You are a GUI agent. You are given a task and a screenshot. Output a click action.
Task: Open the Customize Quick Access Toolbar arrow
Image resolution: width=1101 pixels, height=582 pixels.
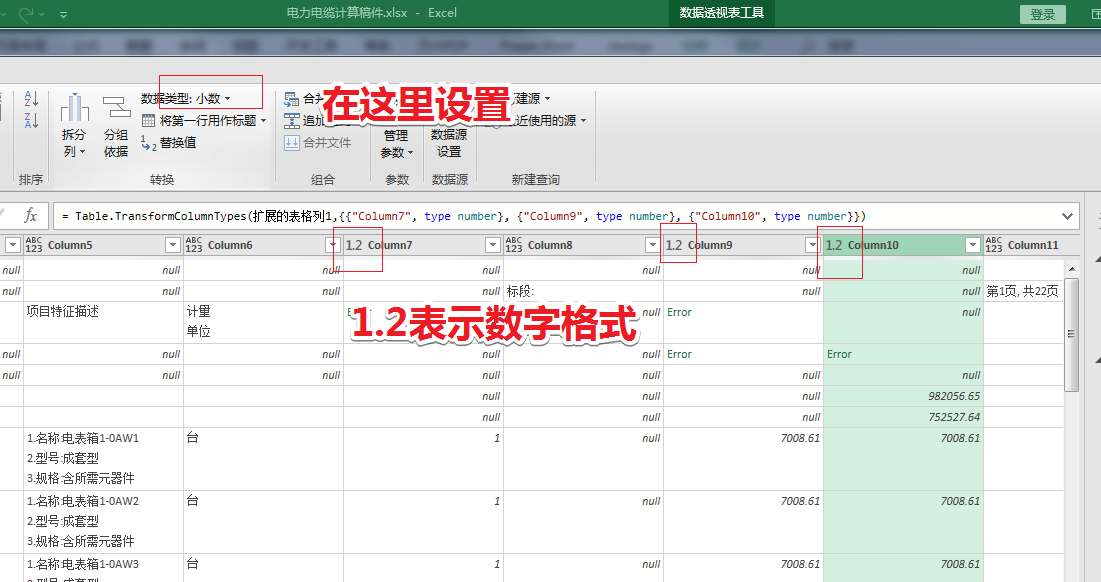point(63,14)
